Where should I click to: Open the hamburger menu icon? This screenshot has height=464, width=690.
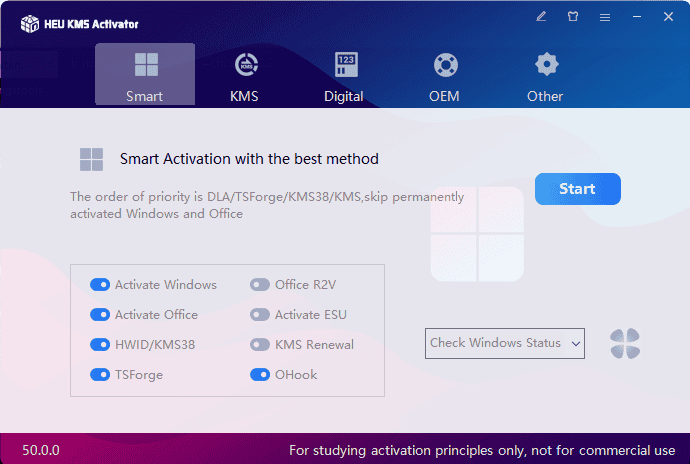(605, 17)
